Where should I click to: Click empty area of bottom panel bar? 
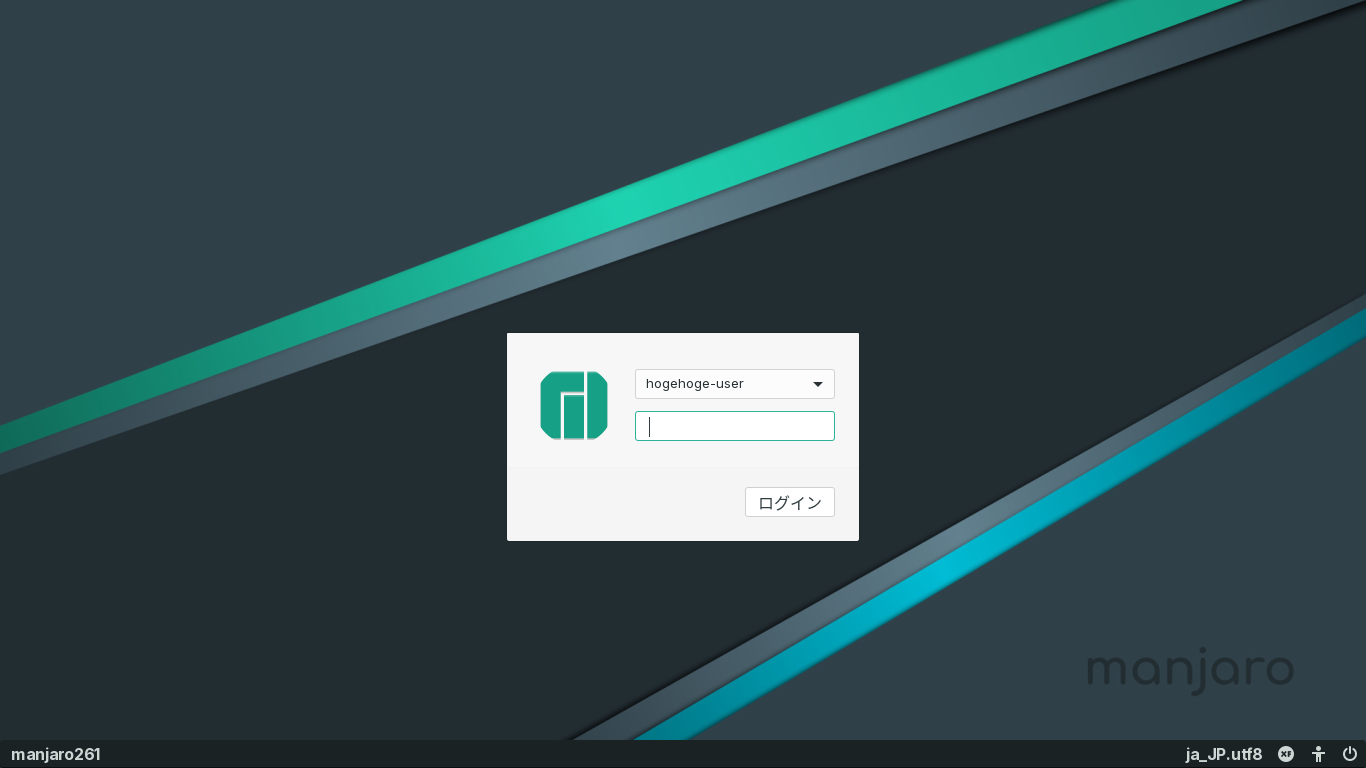click(640, 754)
